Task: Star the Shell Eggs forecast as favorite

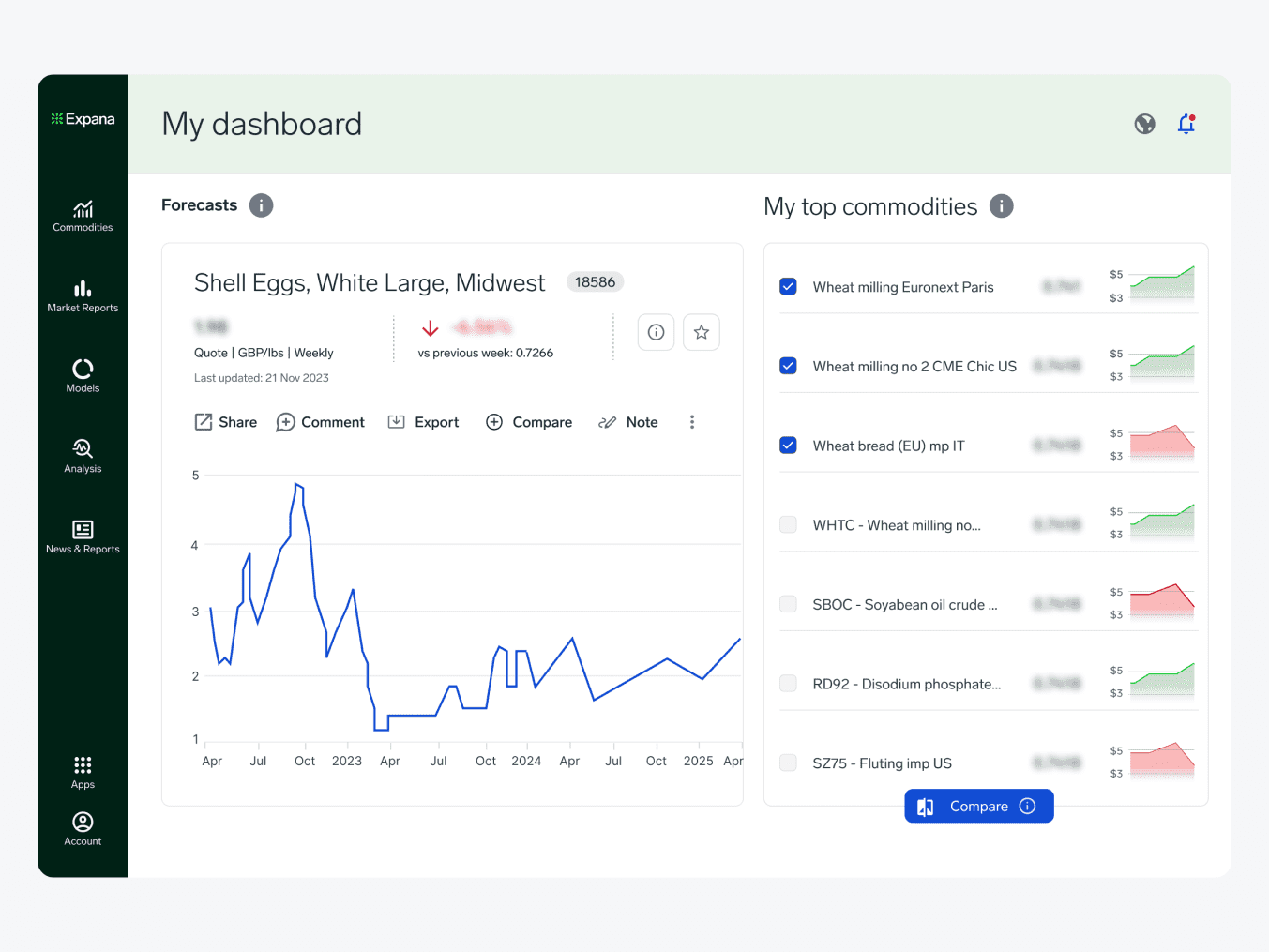Action: click(x=702, y=332)
